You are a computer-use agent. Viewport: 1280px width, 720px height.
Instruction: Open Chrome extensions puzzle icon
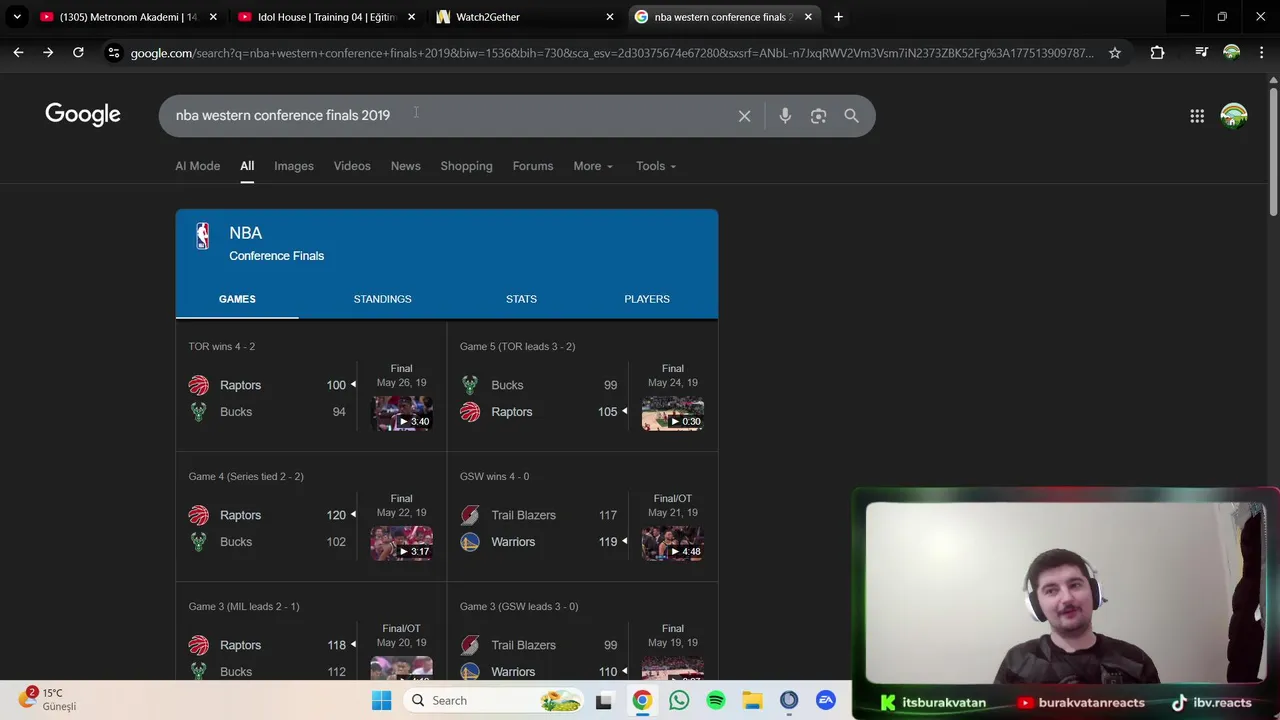(1157, 52)
